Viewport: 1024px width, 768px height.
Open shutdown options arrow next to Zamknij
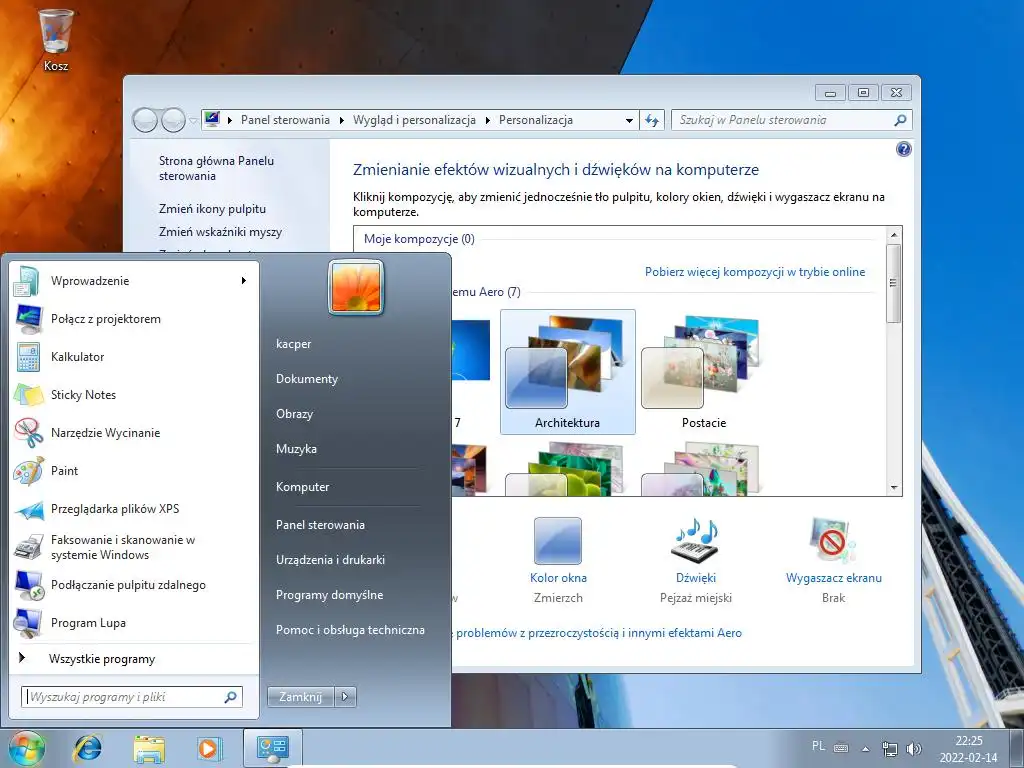(x=345, y=697)
